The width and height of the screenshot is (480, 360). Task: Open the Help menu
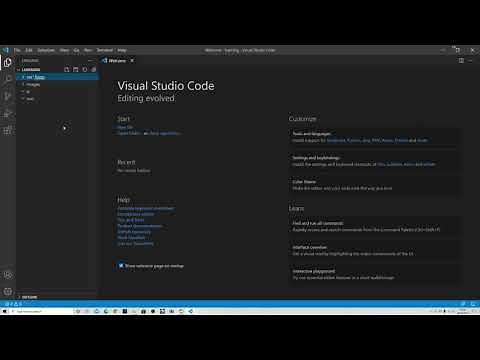point(122,50)
